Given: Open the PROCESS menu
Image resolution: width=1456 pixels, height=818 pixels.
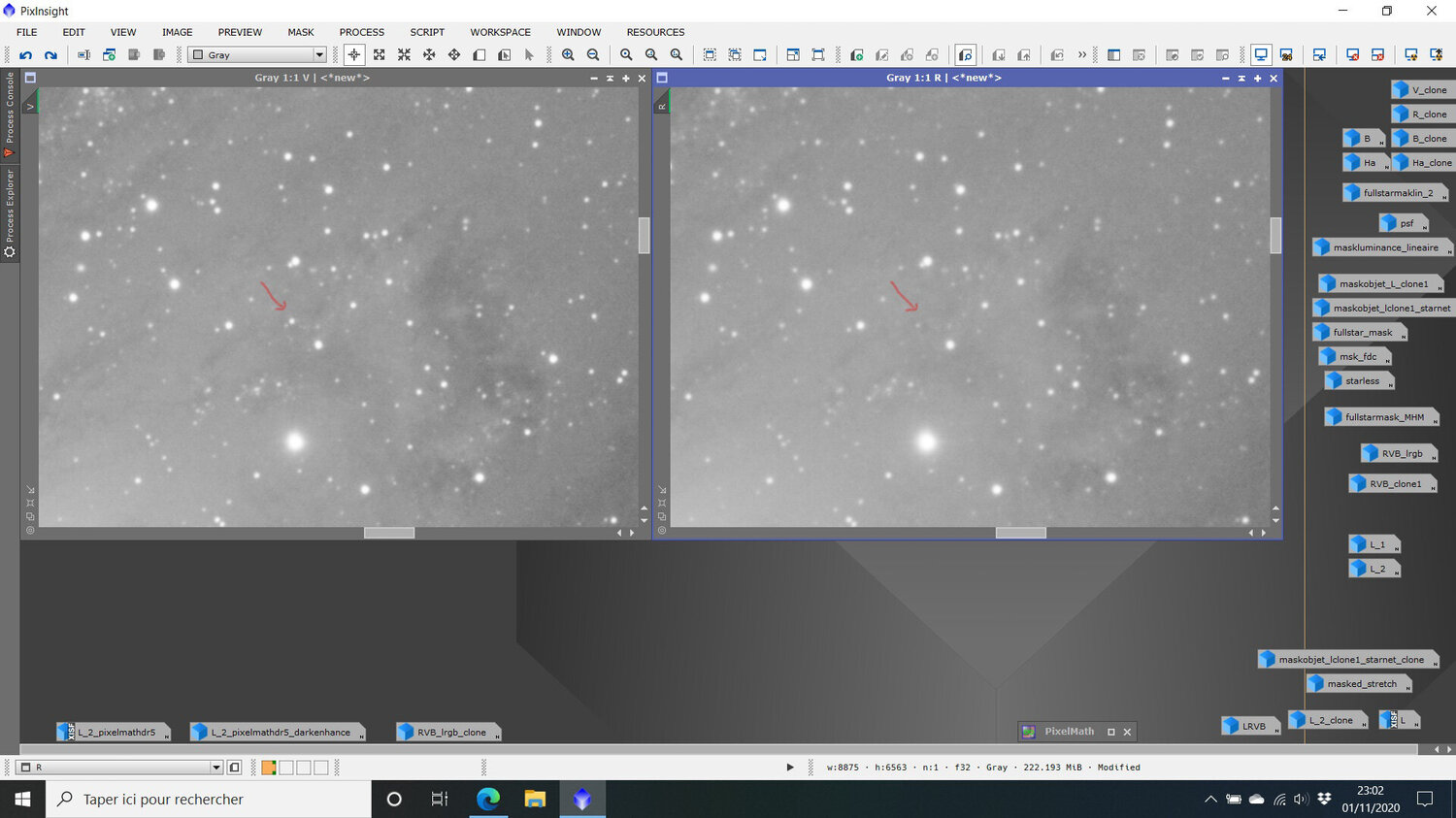Looking at the screenshot, I should [x=362, y=32].
